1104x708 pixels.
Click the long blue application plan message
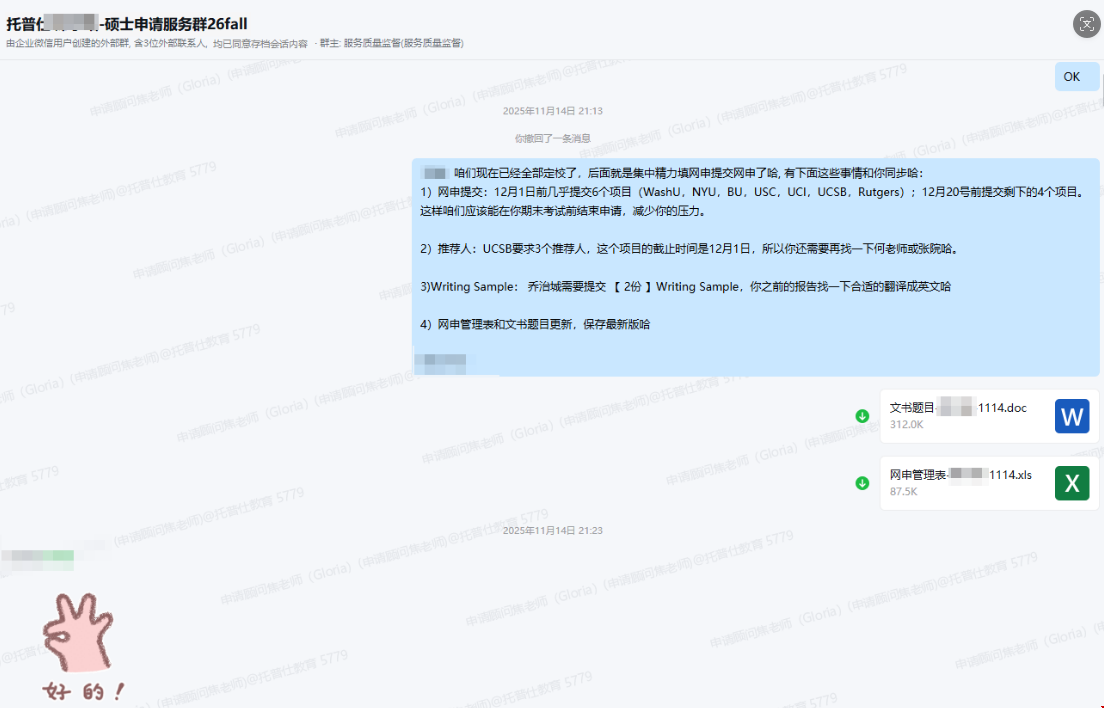[x=755, y=267]
